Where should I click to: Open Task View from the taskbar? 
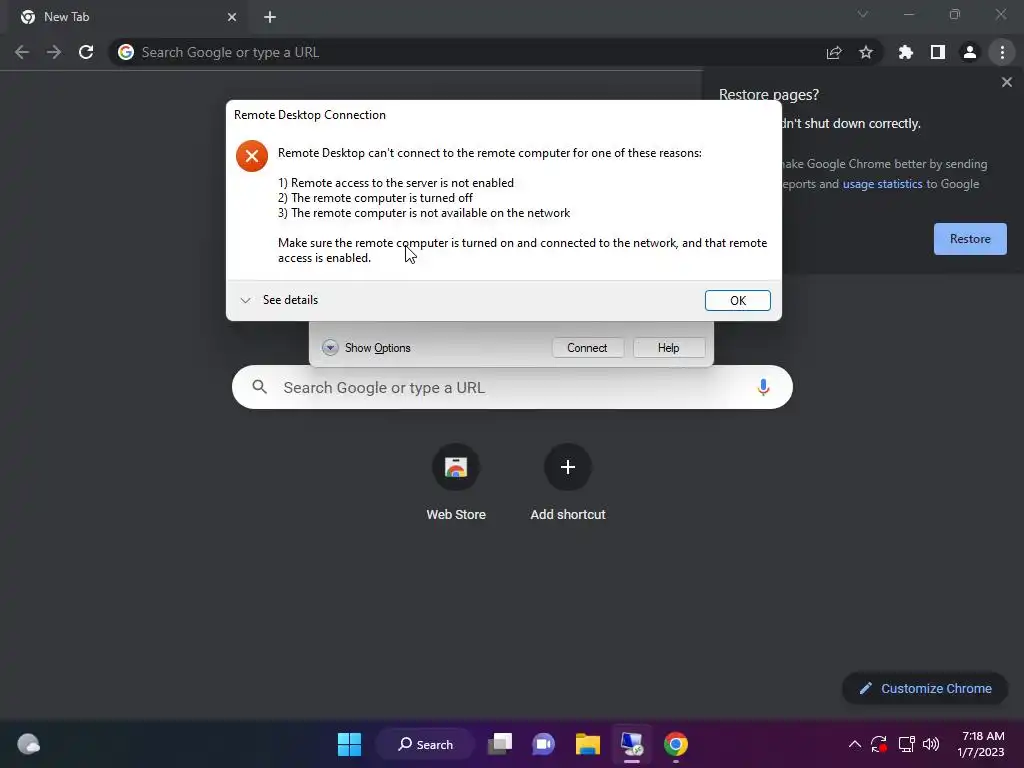501,744
